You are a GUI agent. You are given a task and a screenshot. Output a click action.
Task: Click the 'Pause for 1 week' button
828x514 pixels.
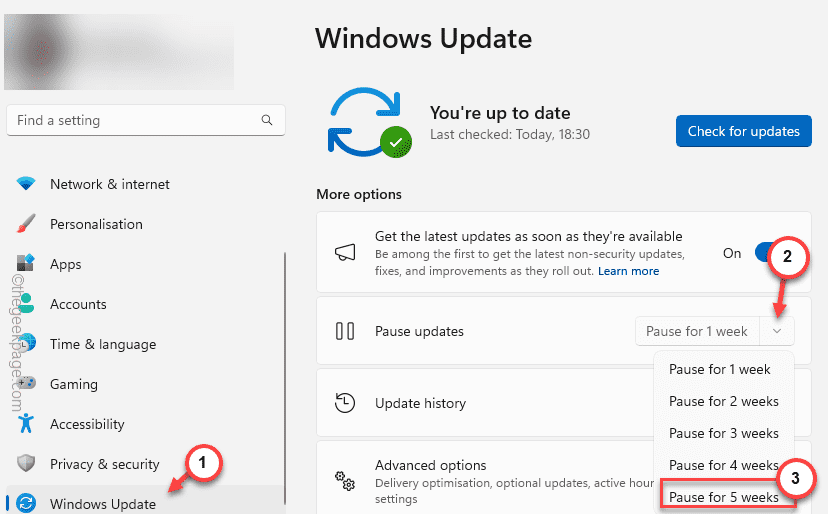click(x=697, y=331)
